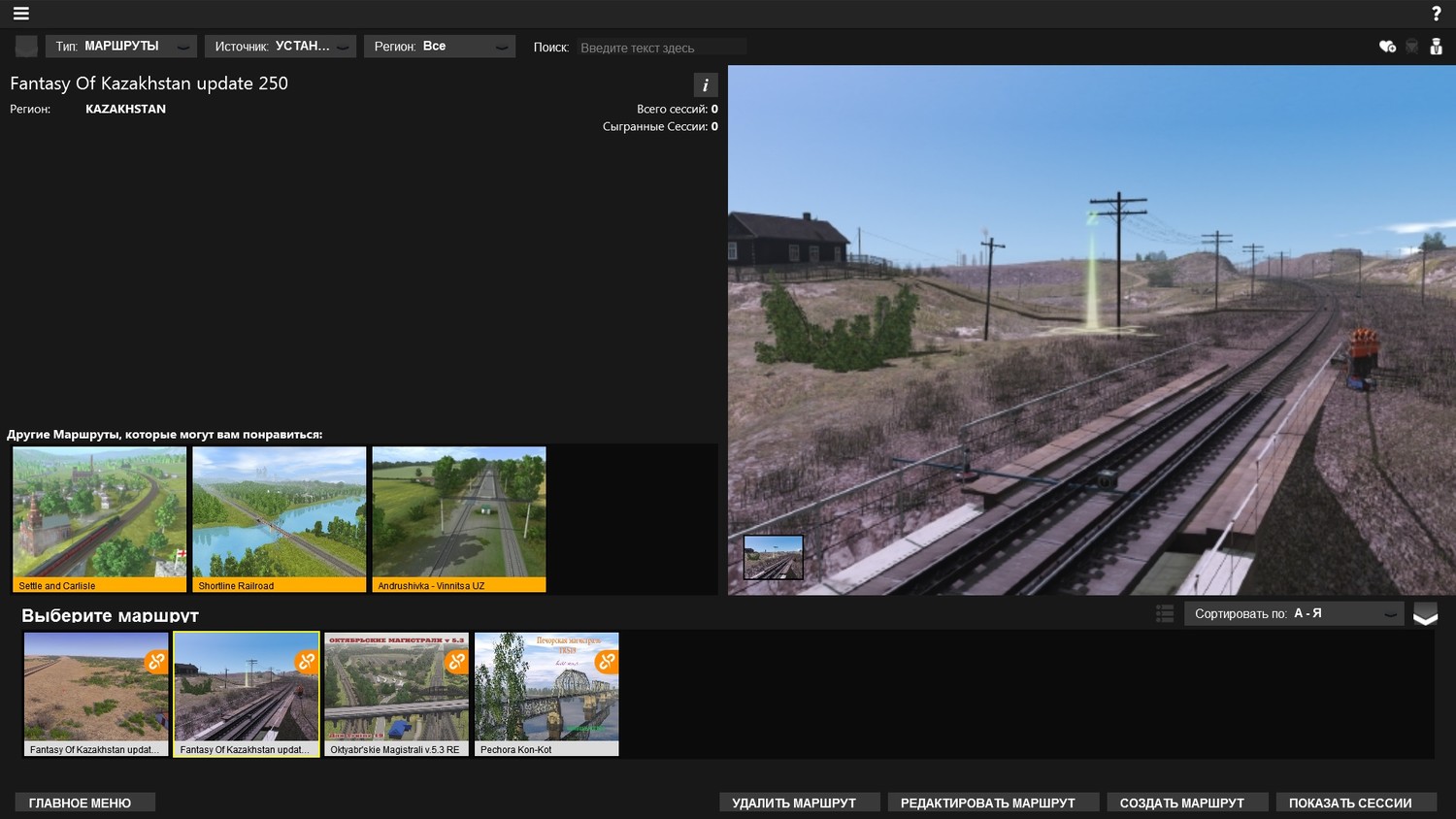Click РЕДАКТИРОВАТЬ МАРШРУТ button
The width and height of the screenshot is (1456, 819).
tap(994, 803)
